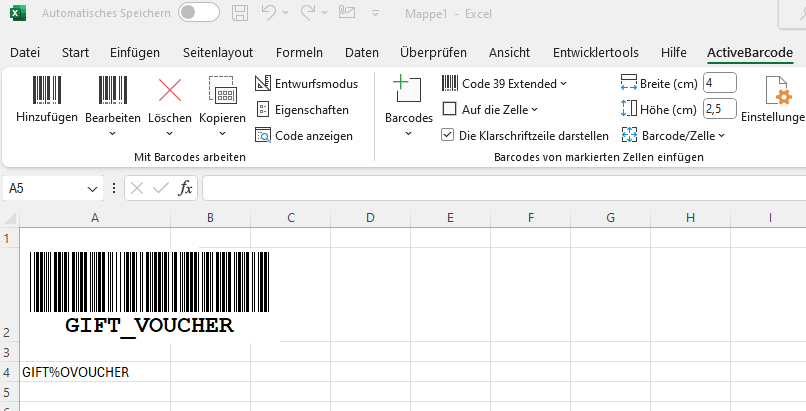Viewport: 806px width, 411px height.
Task: Click the Excel application logo icon
Action: point(18,13)
